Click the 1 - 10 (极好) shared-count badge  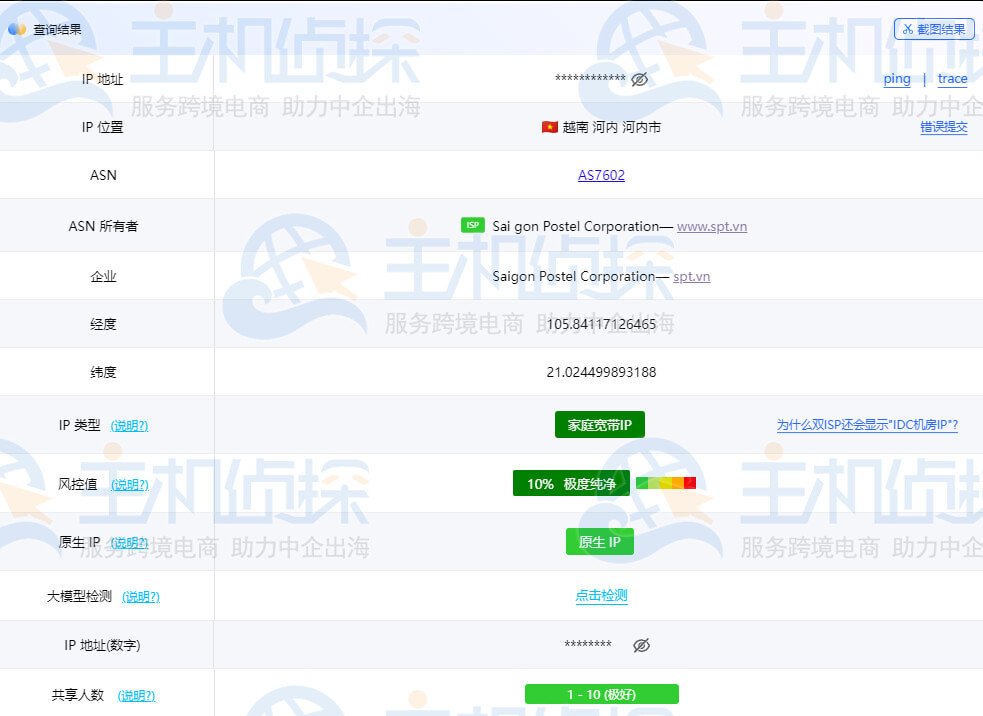point(601,693)
